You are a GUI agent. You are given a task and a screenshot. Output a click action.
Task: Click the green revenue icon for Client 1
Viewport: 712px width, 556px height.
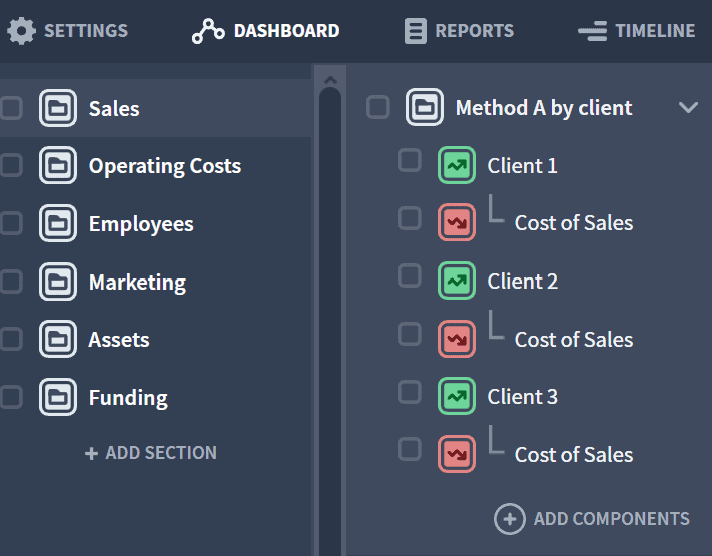[x=457, y=165]
